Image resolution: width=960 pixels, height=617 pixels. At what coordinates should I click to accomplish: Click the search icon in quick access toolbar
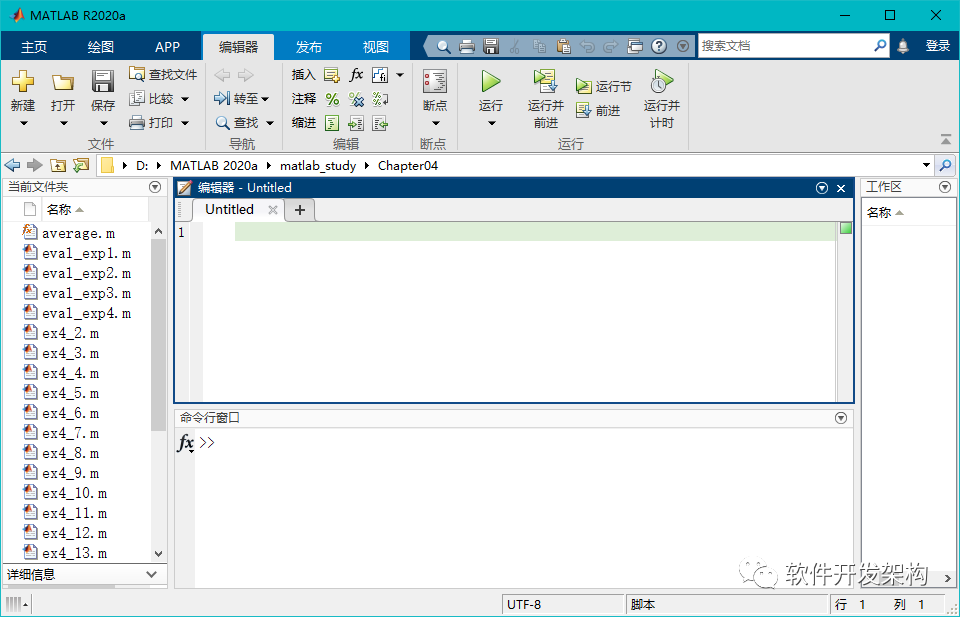[x=444, y=47]
